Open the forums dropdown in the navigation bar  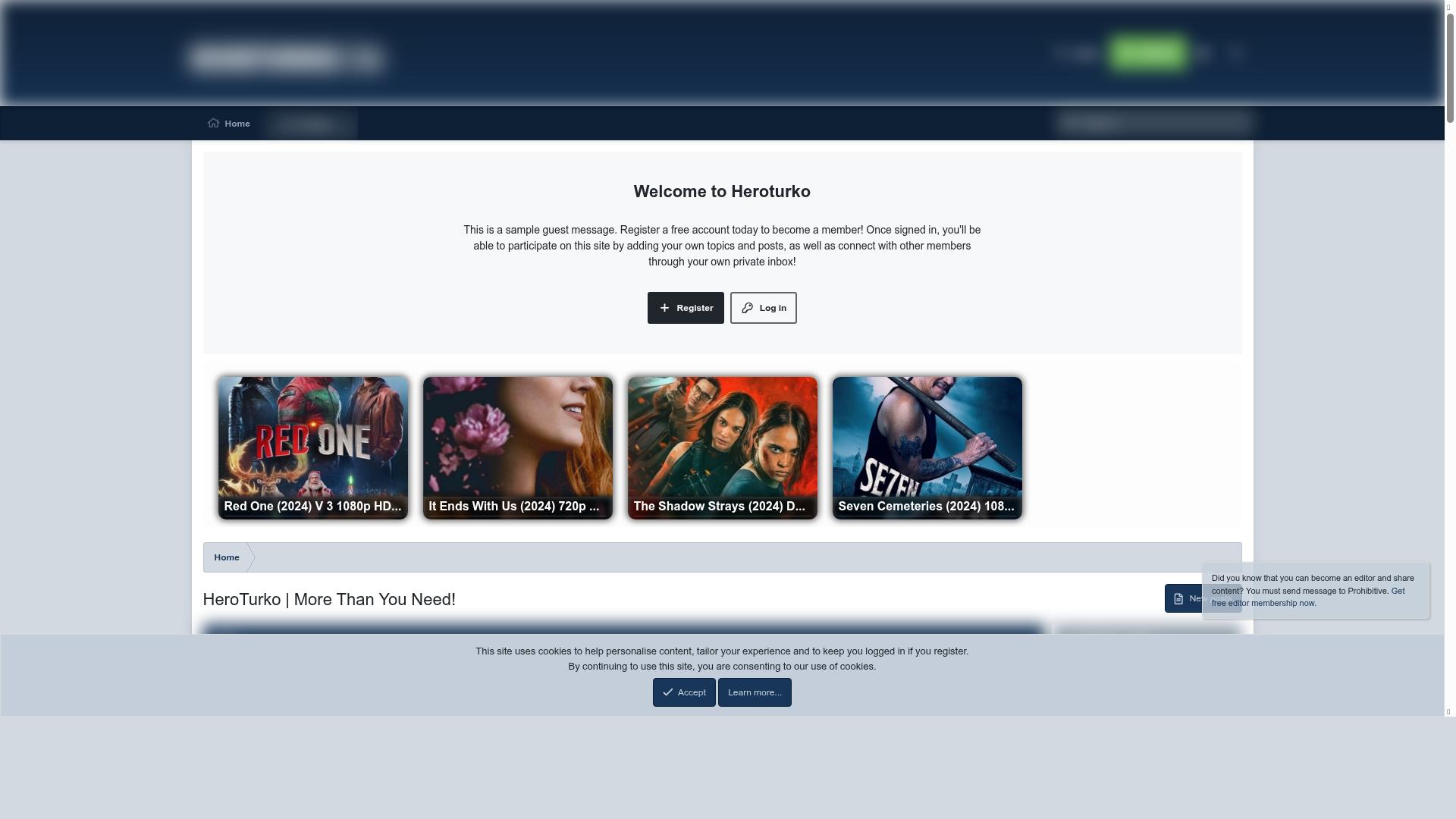click(311, 124)
